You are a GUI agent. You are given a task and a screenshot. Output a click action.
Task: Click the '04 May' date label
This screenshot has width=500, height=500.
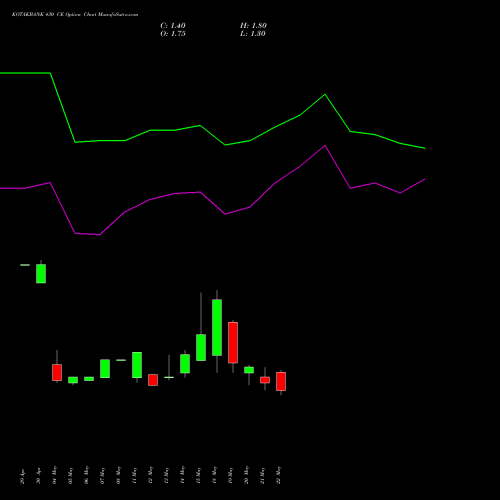pyautogui.click(x=54, y=475)
